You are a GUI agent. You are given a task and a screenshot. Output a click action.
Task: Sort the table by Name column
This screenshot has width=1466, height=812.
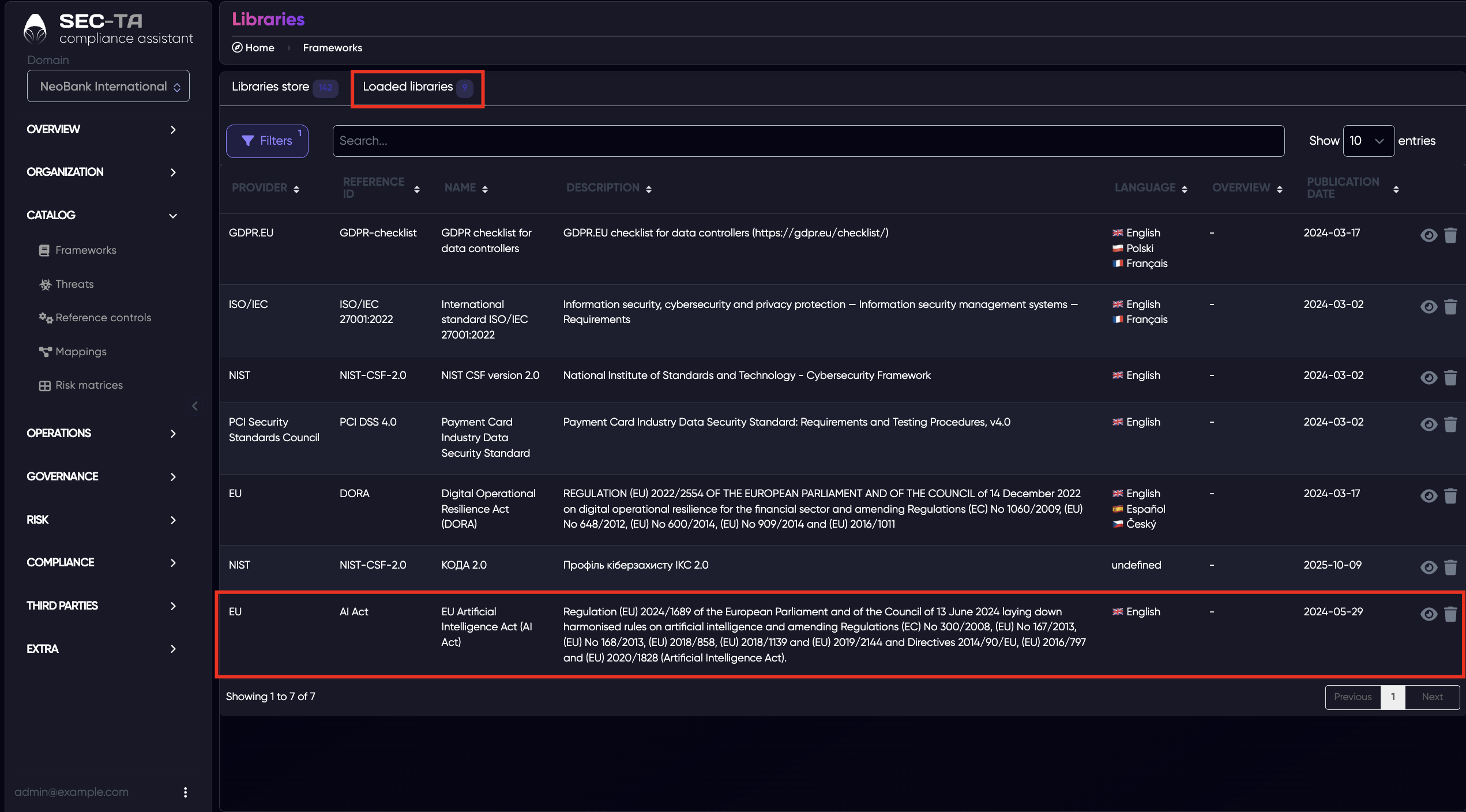(x=466, y=188)
